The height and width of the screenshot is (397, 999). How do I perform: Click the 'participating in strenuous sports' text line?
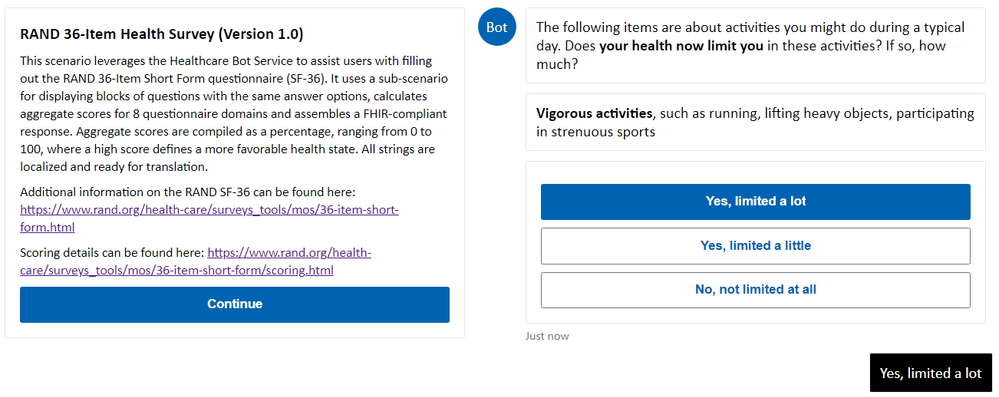[755, 123]
